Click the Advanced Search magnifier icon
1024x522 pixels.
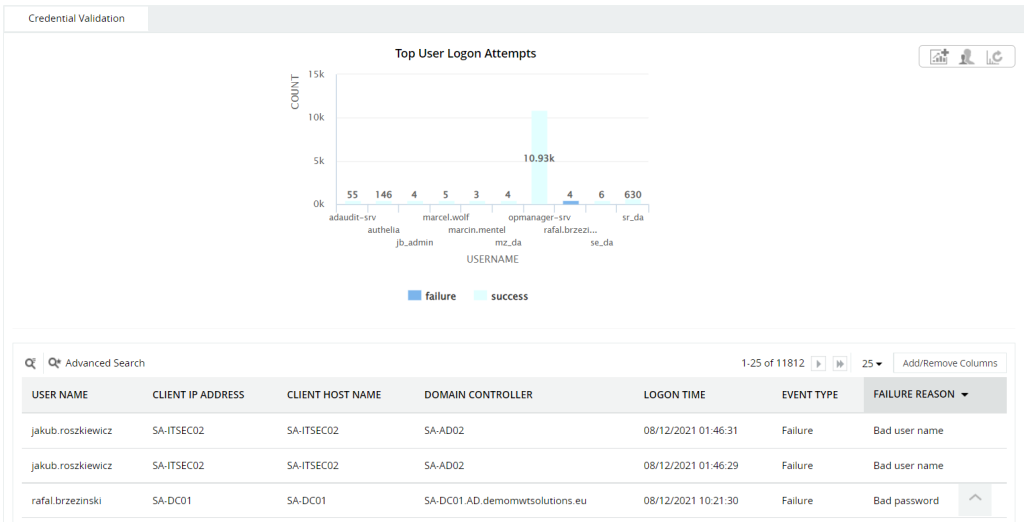(55, 363)
